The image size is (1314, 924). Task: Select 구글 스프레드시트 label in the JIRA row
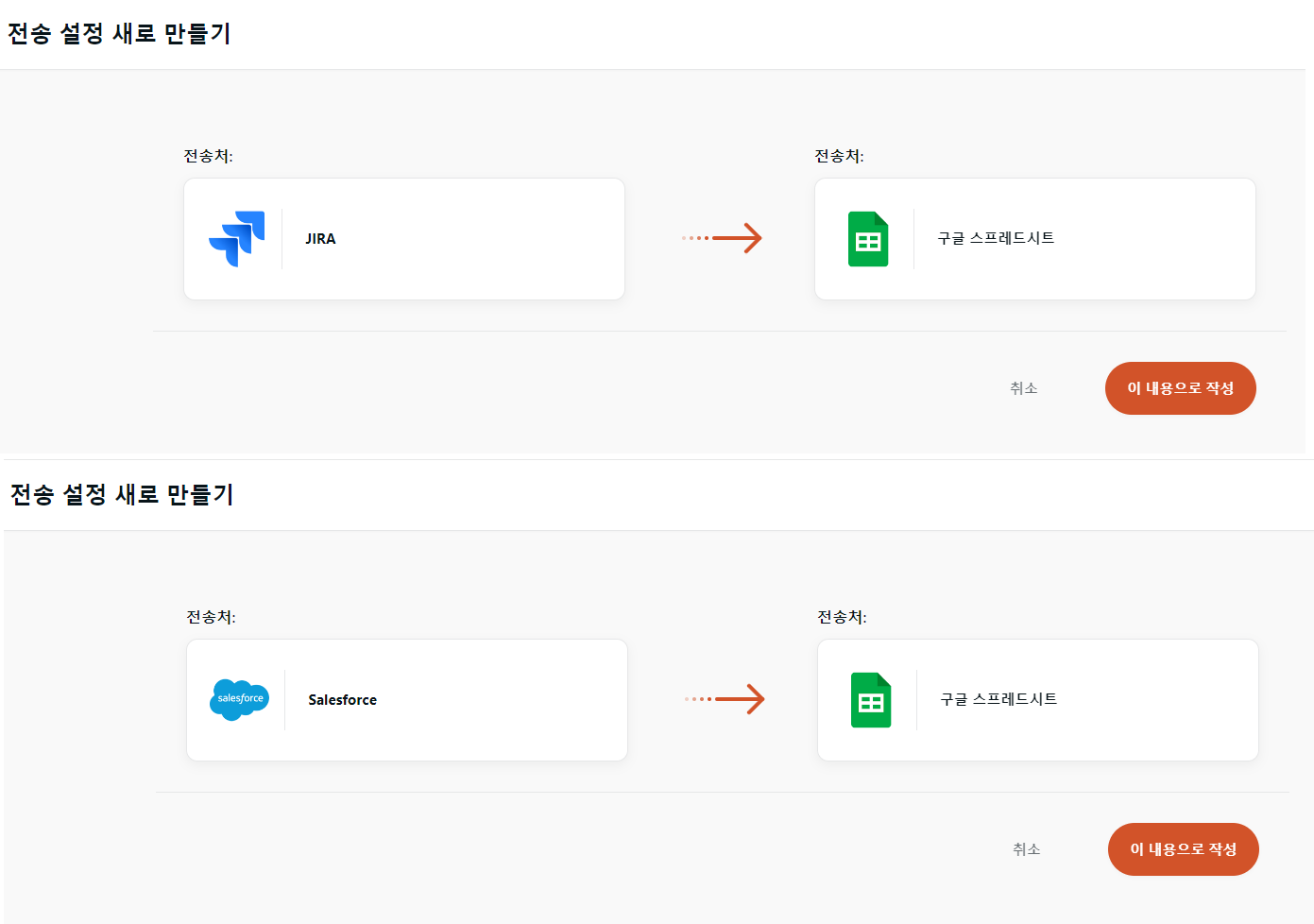tap(996, 238)
